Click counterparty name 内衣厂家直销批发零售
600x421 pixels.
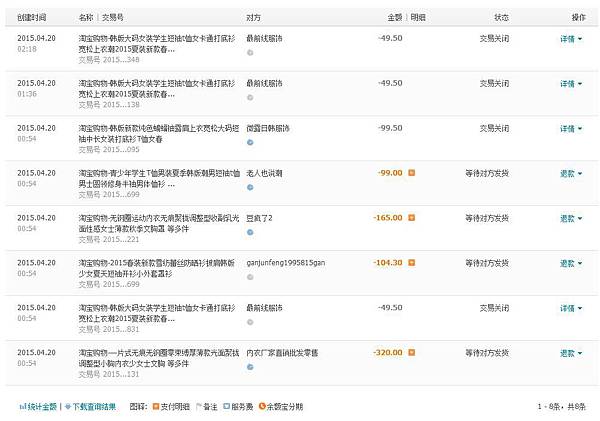(x=282, y=352)
